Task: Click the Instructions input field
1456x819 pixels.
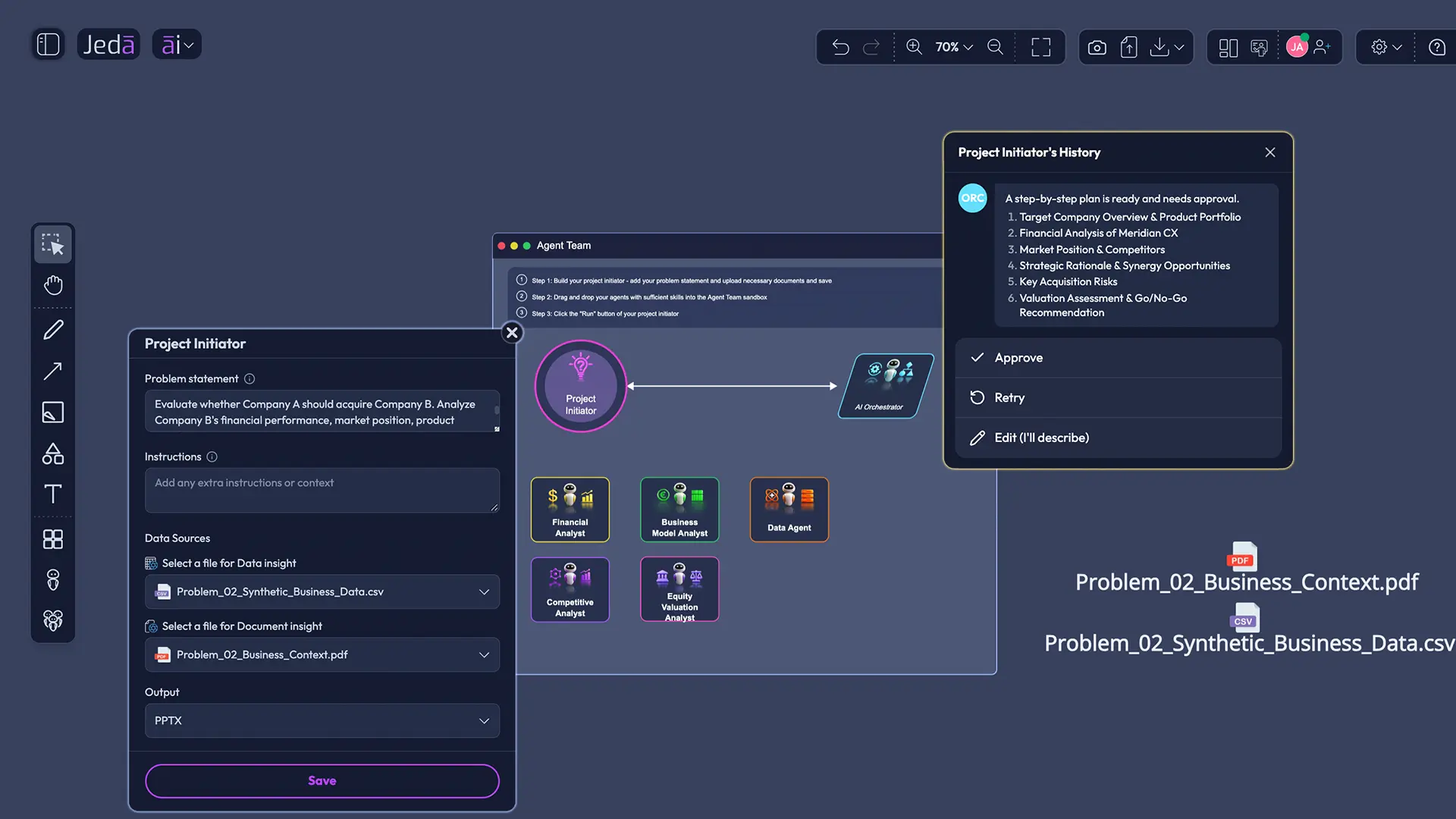Action: [322, 491]
